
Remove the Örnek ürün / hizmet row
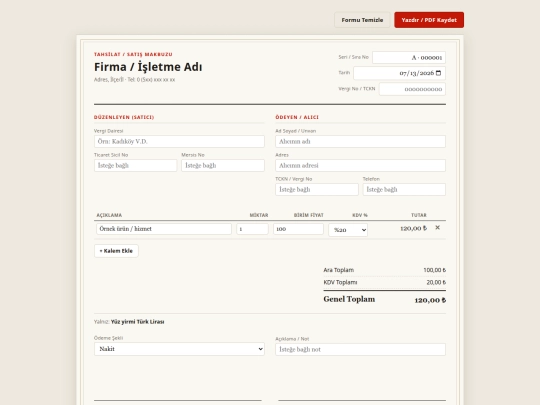(437, 228)
